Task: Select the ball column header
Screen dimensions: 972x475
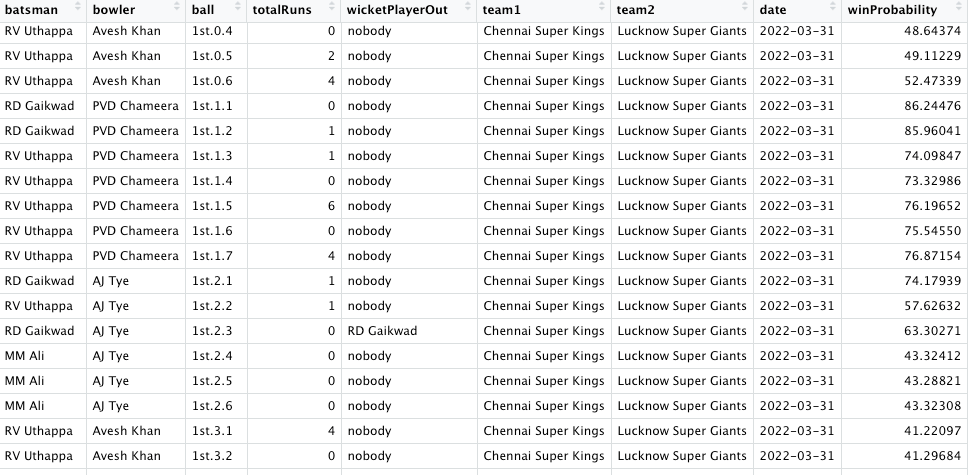Action: (203, 9)
